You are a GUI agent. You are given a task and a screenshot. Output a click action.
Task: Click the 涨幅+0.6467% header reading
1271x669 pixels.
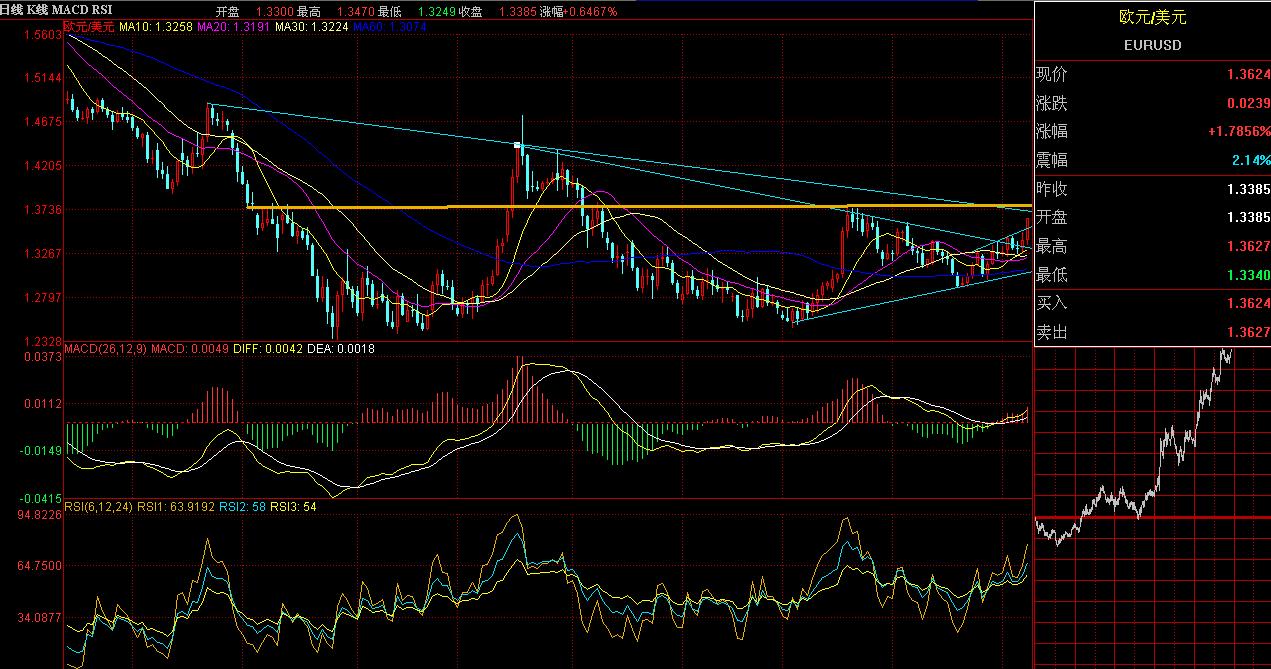578,11
